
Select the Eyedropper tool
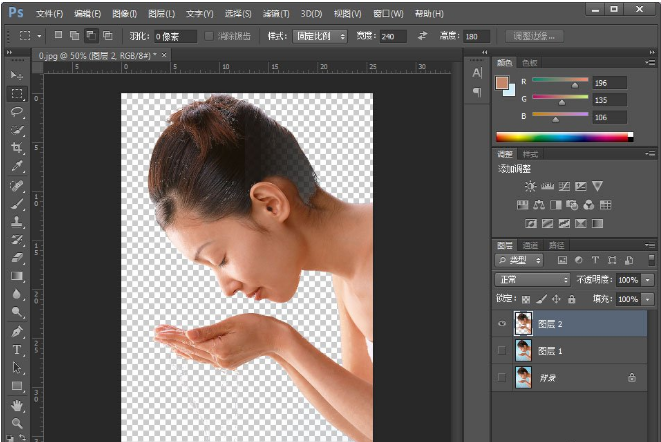17,166
